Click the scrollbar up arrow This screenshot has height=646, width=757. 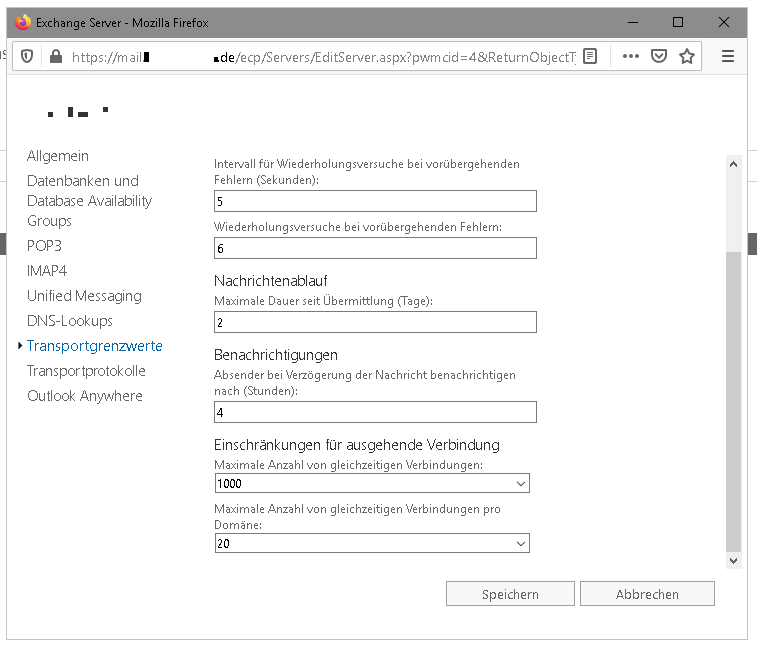(x=733, y=164)
